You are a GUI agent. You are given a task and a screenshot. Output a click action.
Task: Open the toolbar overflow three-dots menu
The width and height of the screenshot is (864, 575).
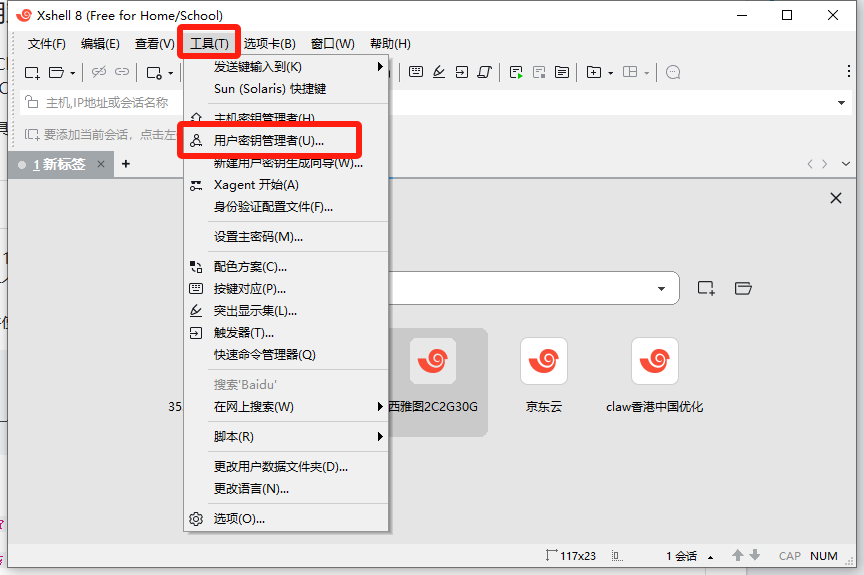coord(849,72)
